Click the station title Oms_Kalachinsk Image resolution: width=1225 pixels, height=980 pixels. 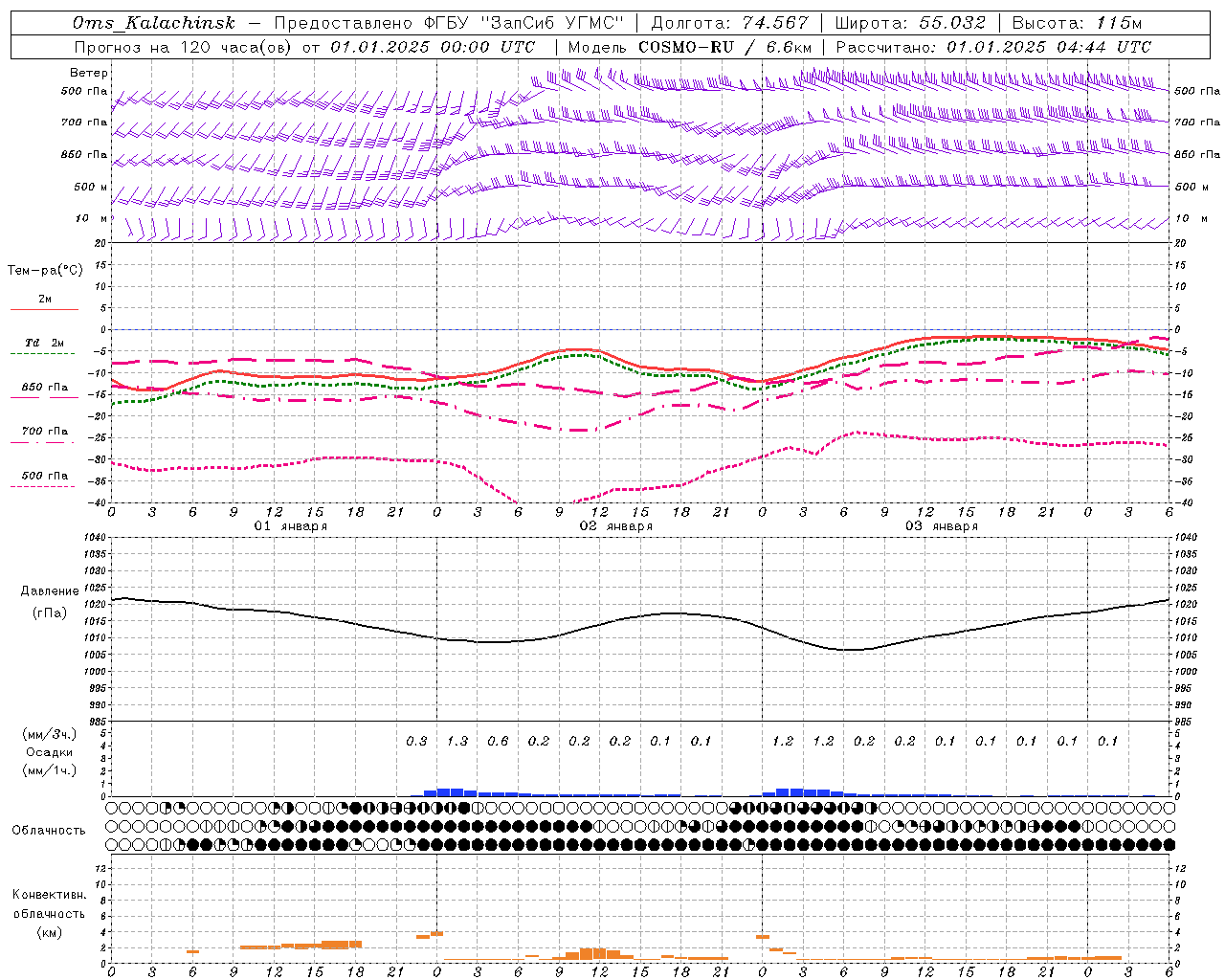click(153, 23)
